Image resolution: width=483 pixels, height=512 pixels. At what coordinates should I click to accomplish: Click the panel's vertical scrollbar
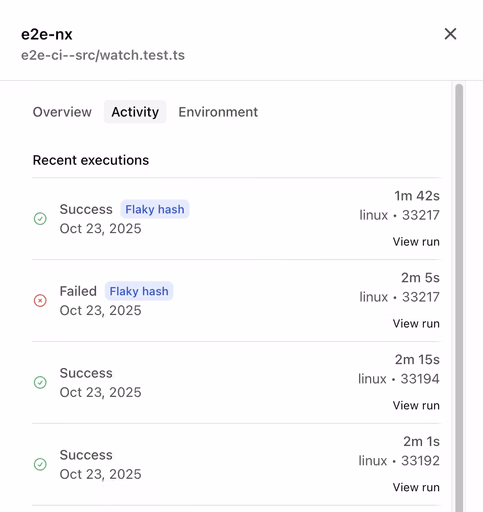(459, 297)
